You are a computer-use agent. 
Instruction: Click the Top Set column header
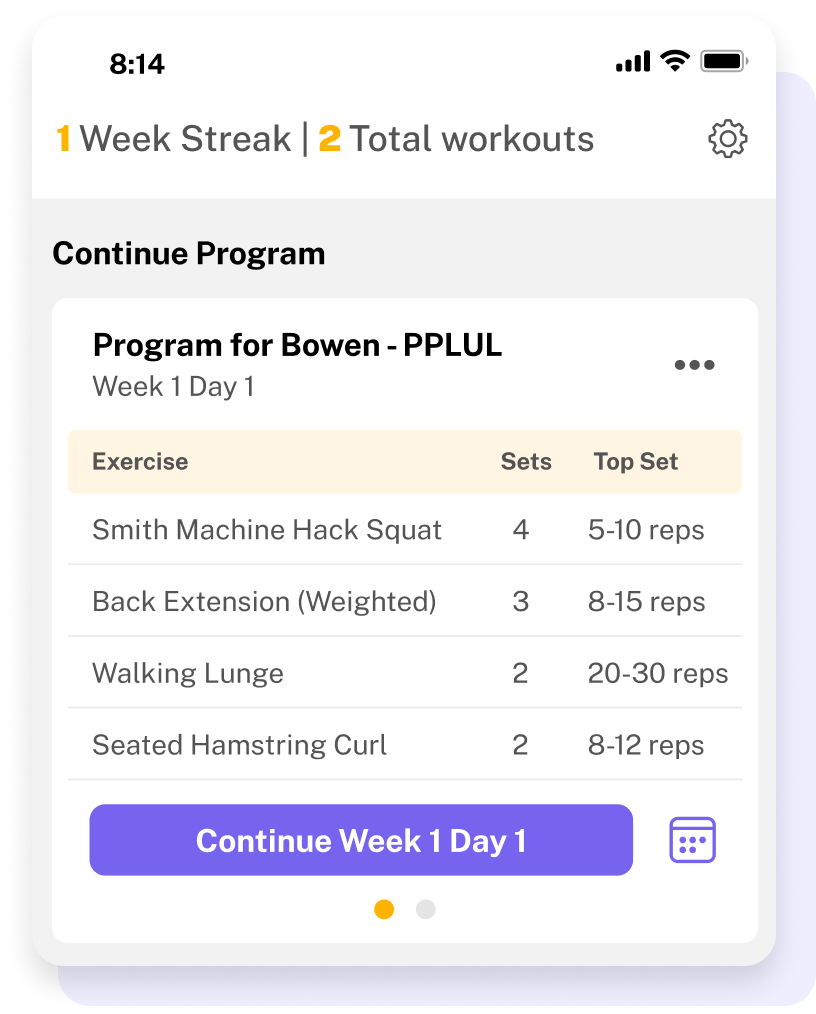pyautogui.click(x=636, y=462)
